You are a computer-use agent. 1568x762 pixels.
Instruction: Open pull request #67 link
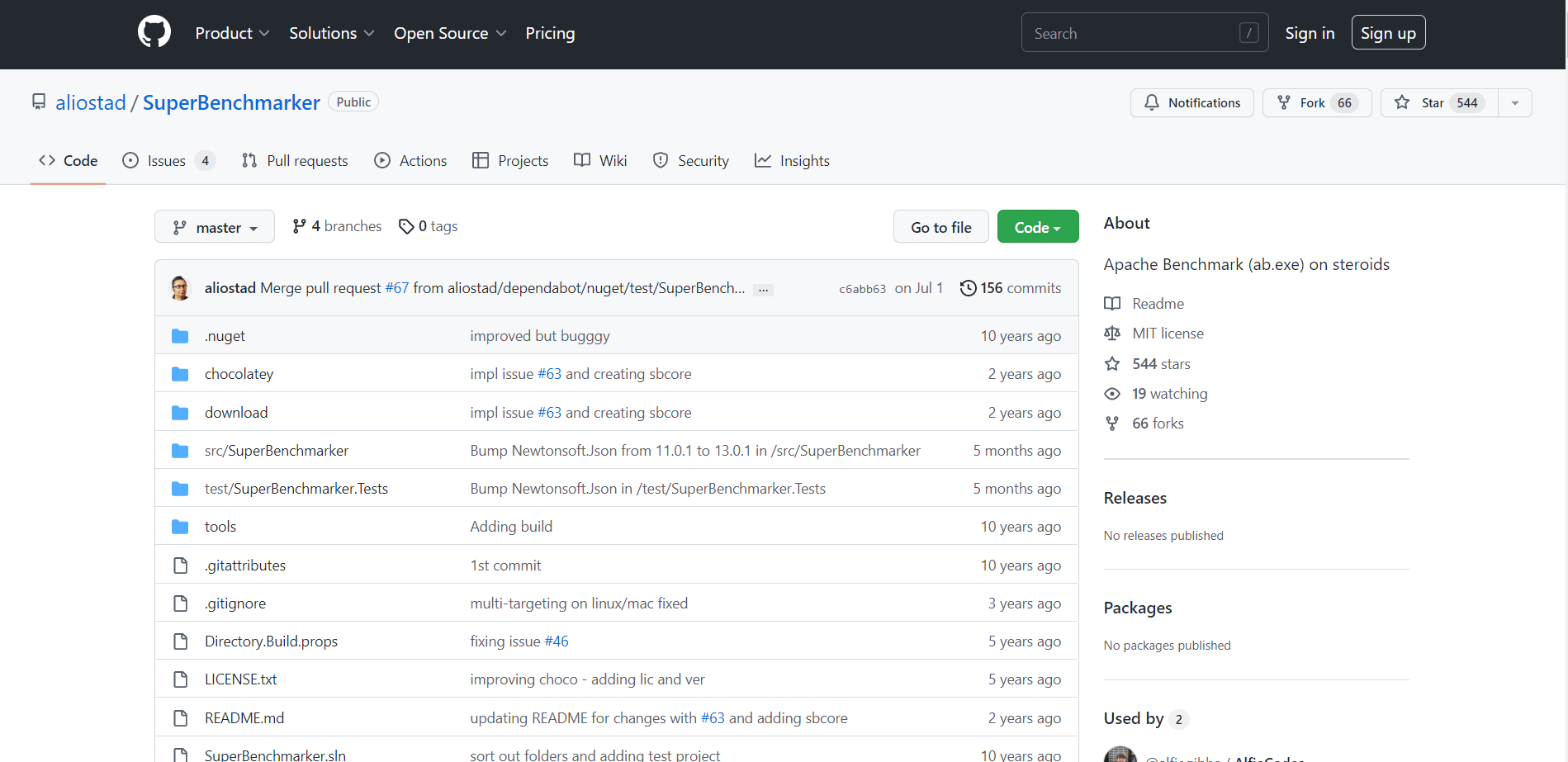[397, 288]
